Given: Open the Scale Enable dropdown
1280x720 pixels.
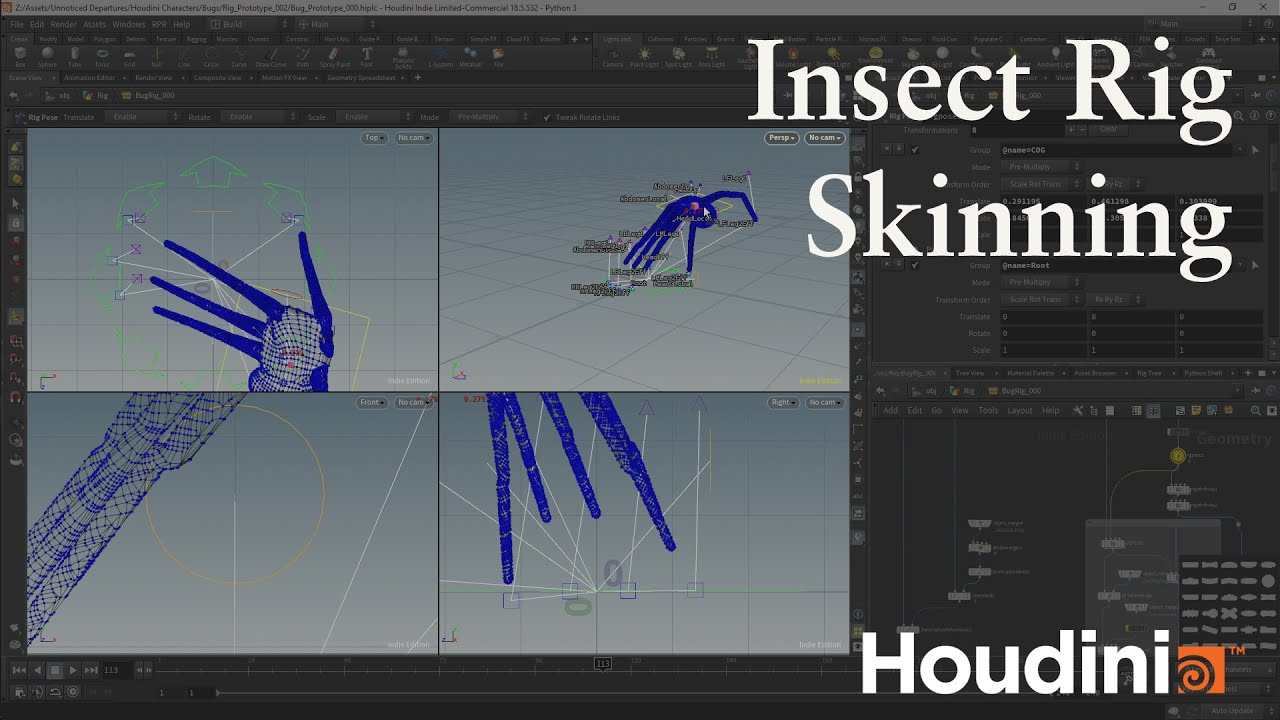Looking at the screenshot, I should tap(373, 117).
